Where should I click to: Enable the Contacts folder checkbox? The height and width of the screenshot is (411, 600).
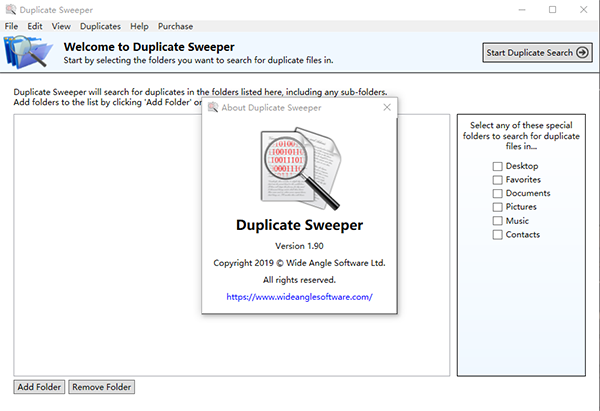[x=497, y=235]
